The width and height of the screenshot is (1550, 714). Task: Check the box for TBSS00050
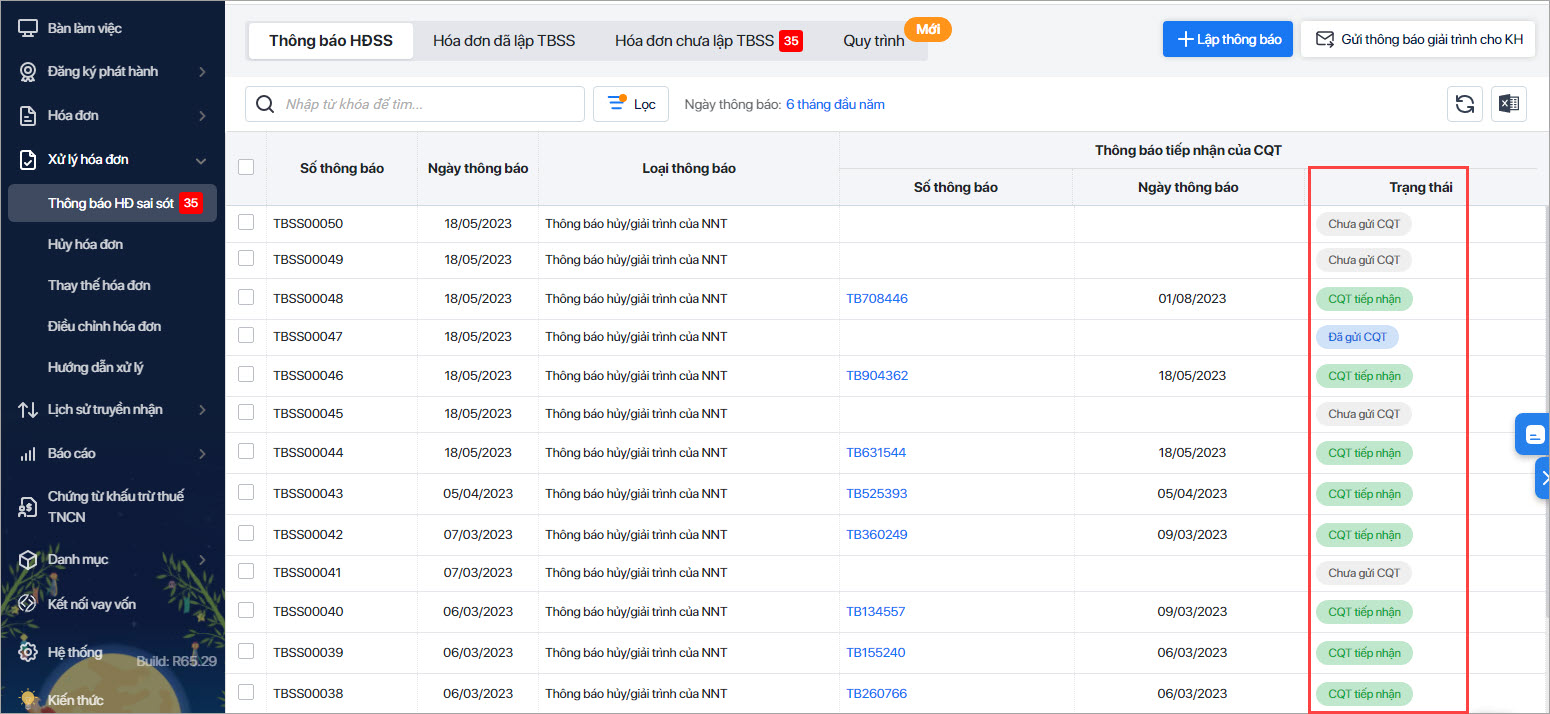point(246,223)
